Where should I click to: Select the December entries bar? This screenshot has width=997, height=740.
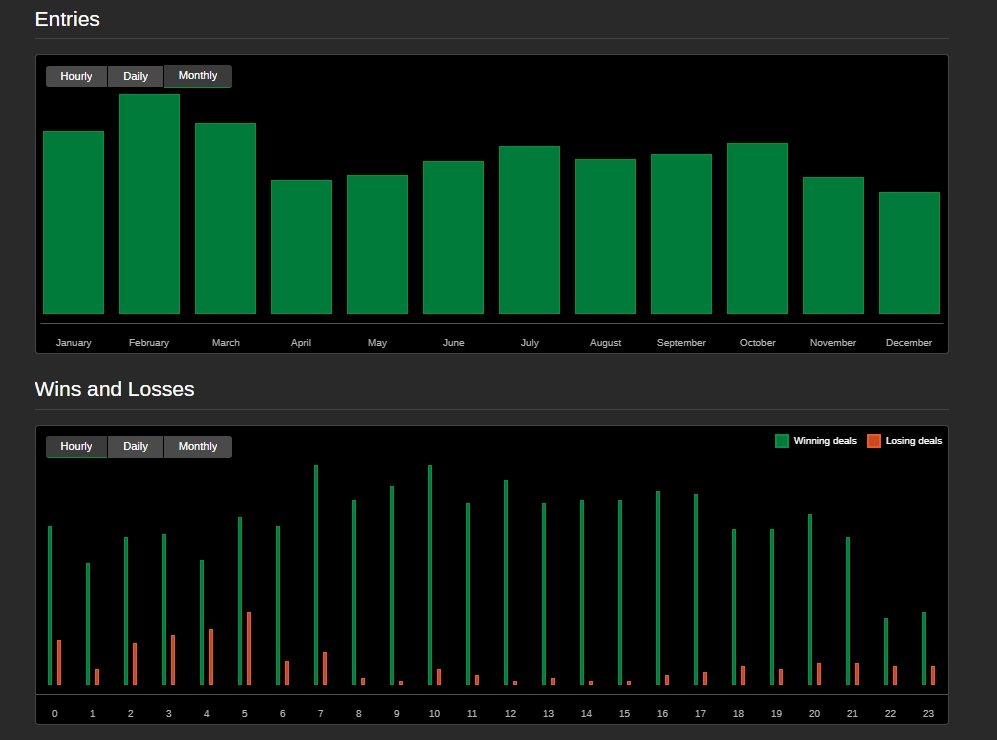(x=909, y=253)
